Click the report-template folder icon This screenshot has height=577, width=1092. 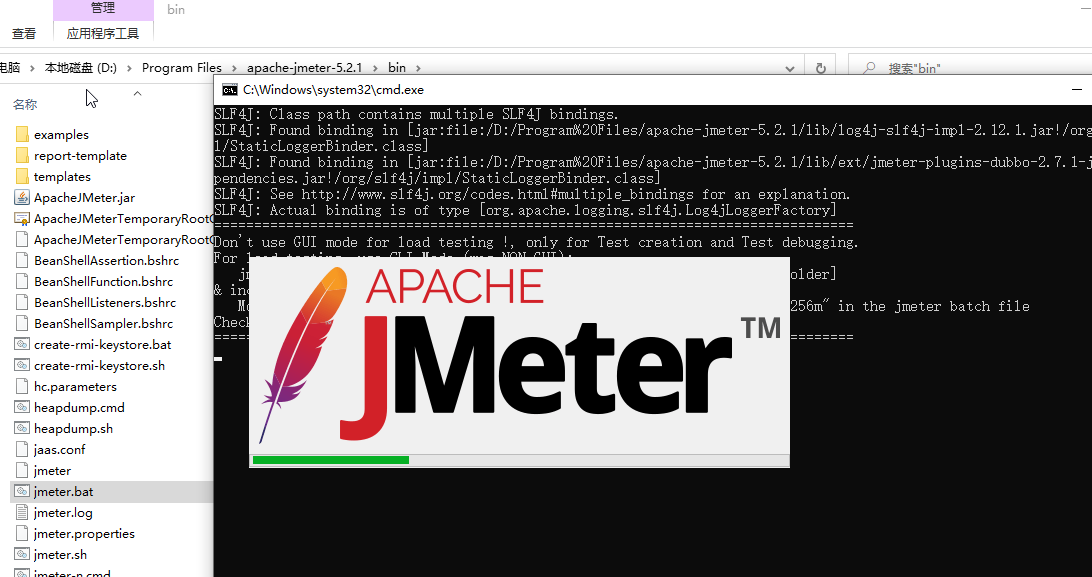point(22,155)
